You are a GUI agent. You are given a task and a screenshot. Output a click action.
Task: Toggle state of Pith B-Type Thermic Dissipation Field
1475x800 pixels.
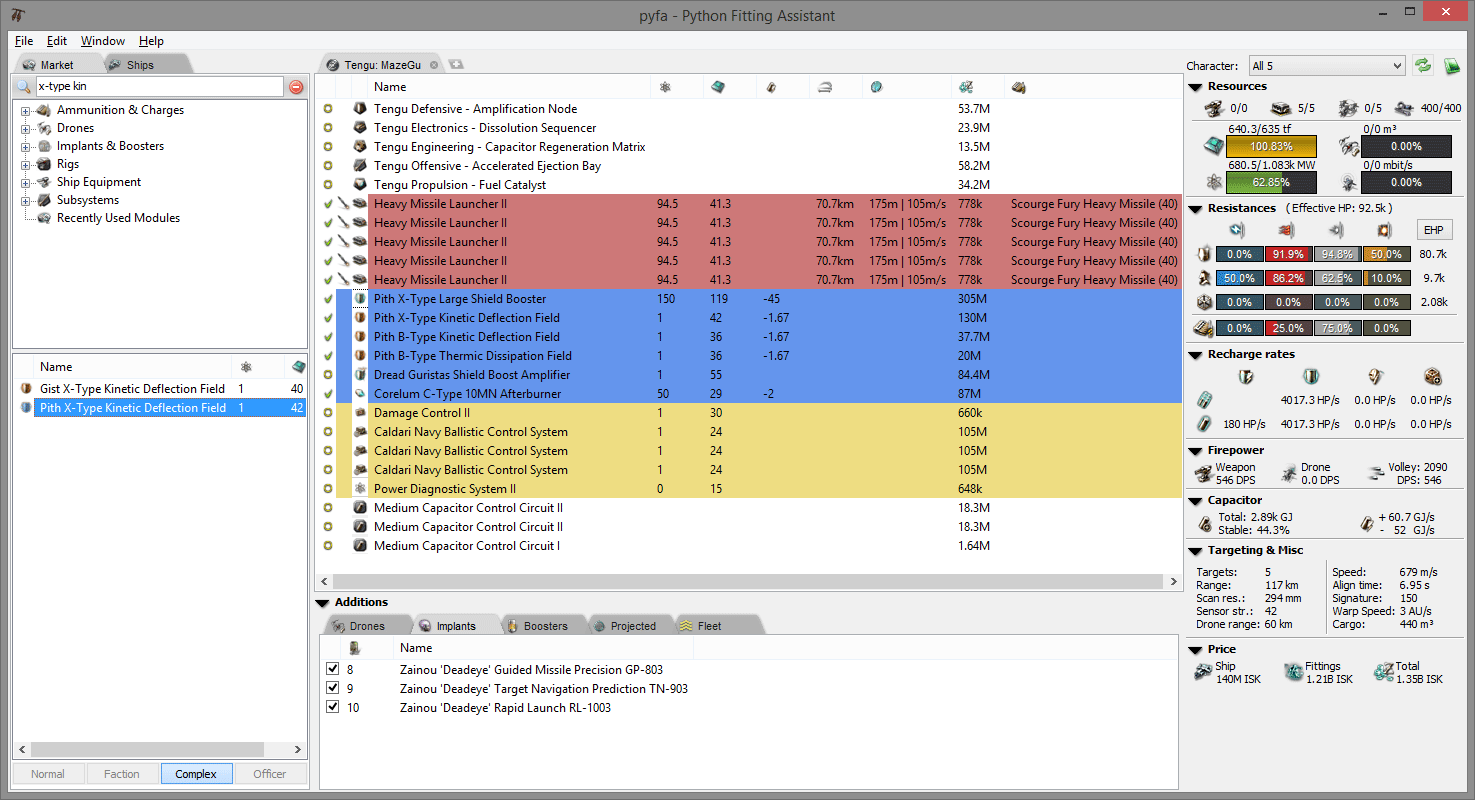tap(328, 355)
